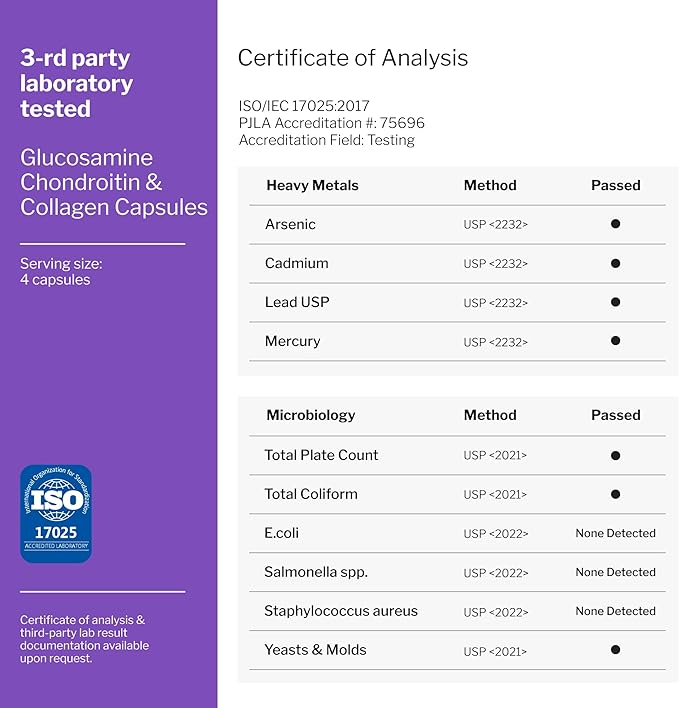Screen dimensions: 679x708
Task: Click the Heavy Metals table header
Action: point(312,185)
